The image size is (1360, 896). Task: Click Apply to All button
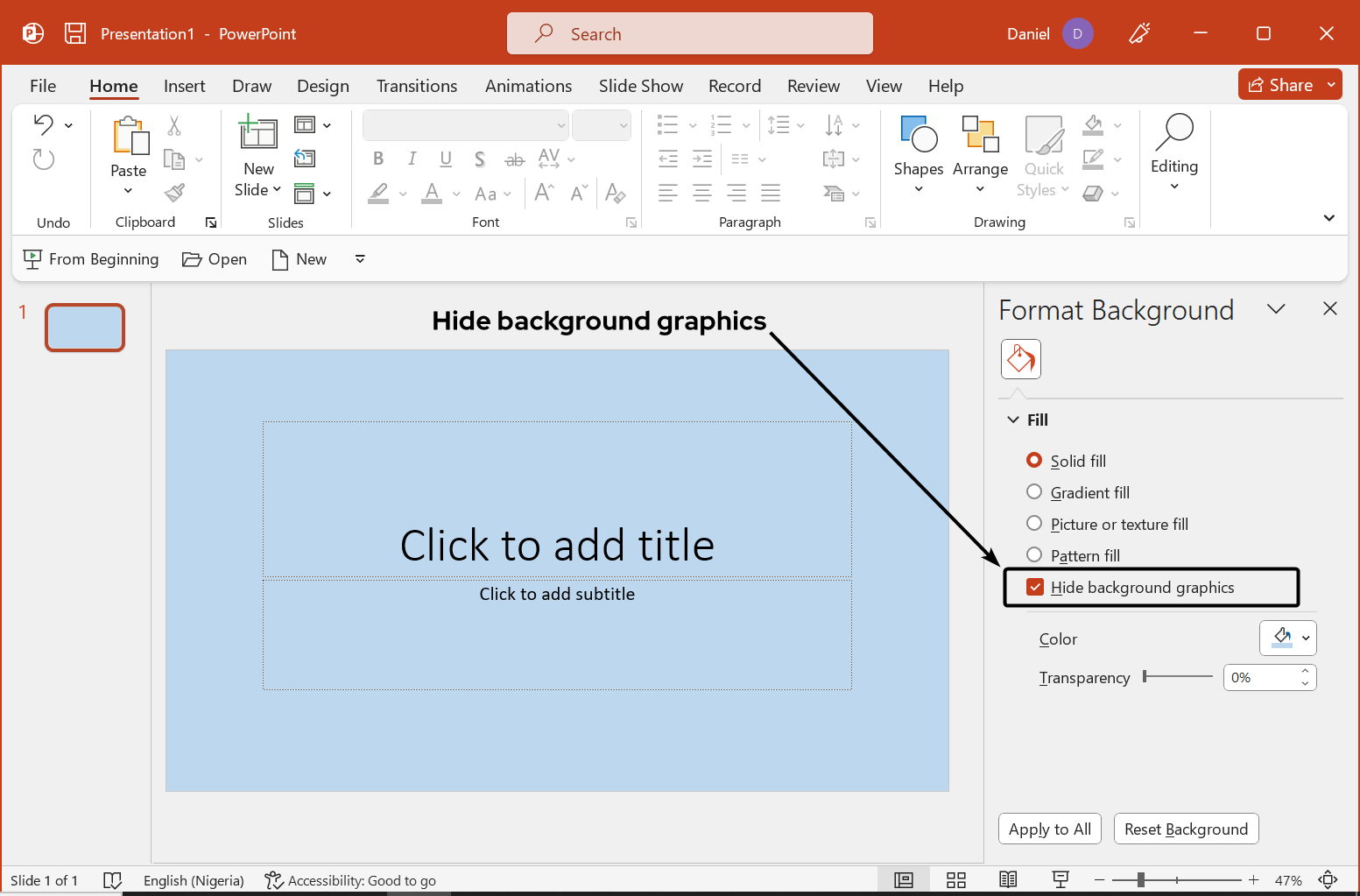pos(1049,829)
